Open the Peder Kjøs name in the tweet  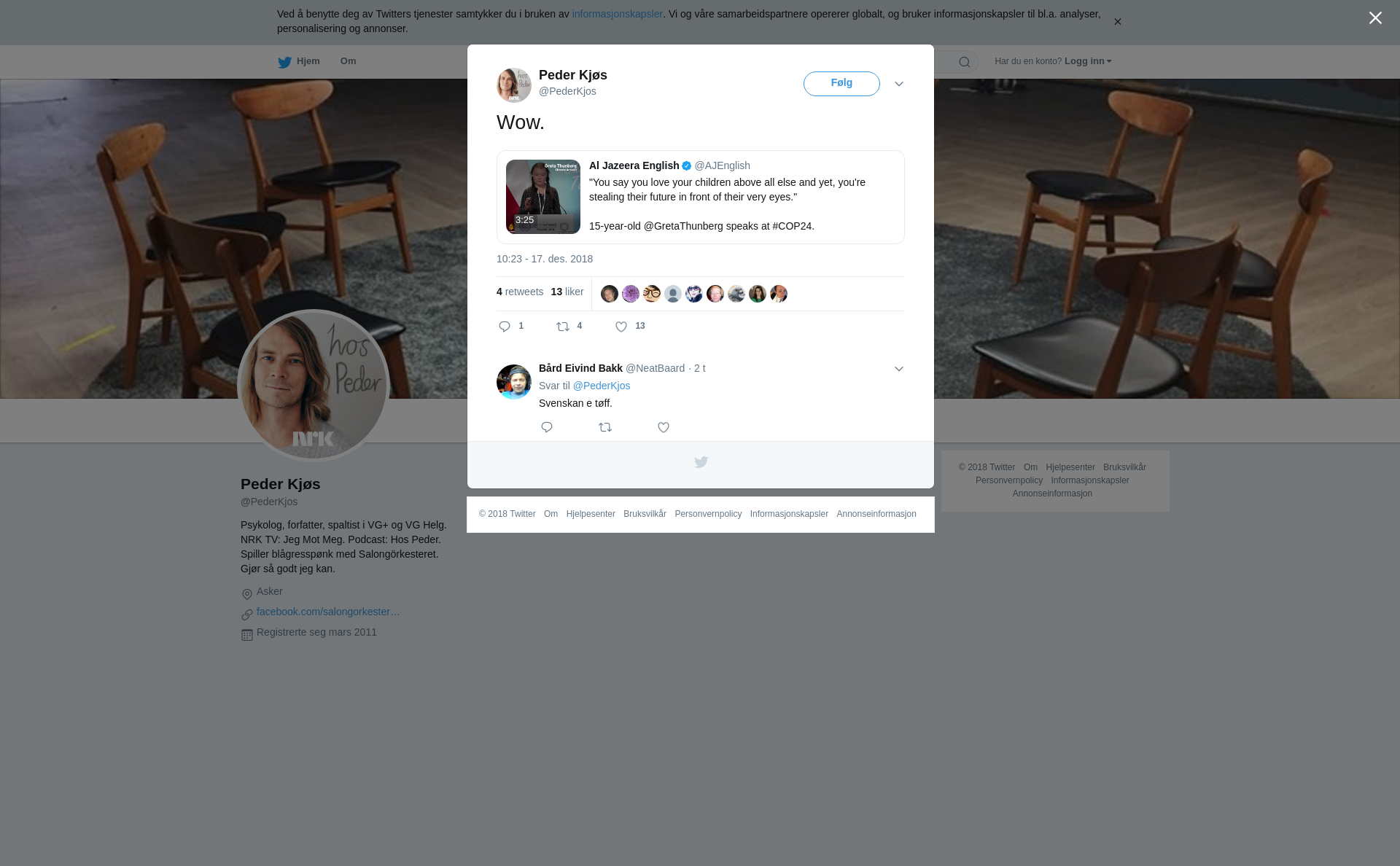pyautogui.click(x=573, y=75)
